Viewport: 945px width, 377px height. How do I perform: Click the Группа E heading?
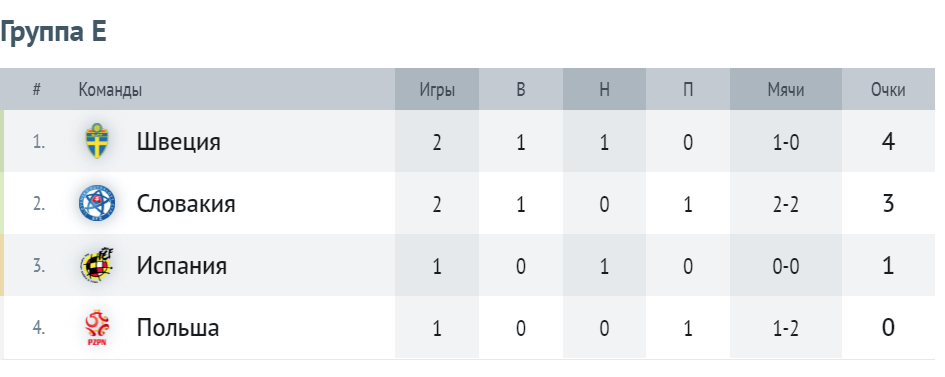pyautogui.click(x=53, y=31)
